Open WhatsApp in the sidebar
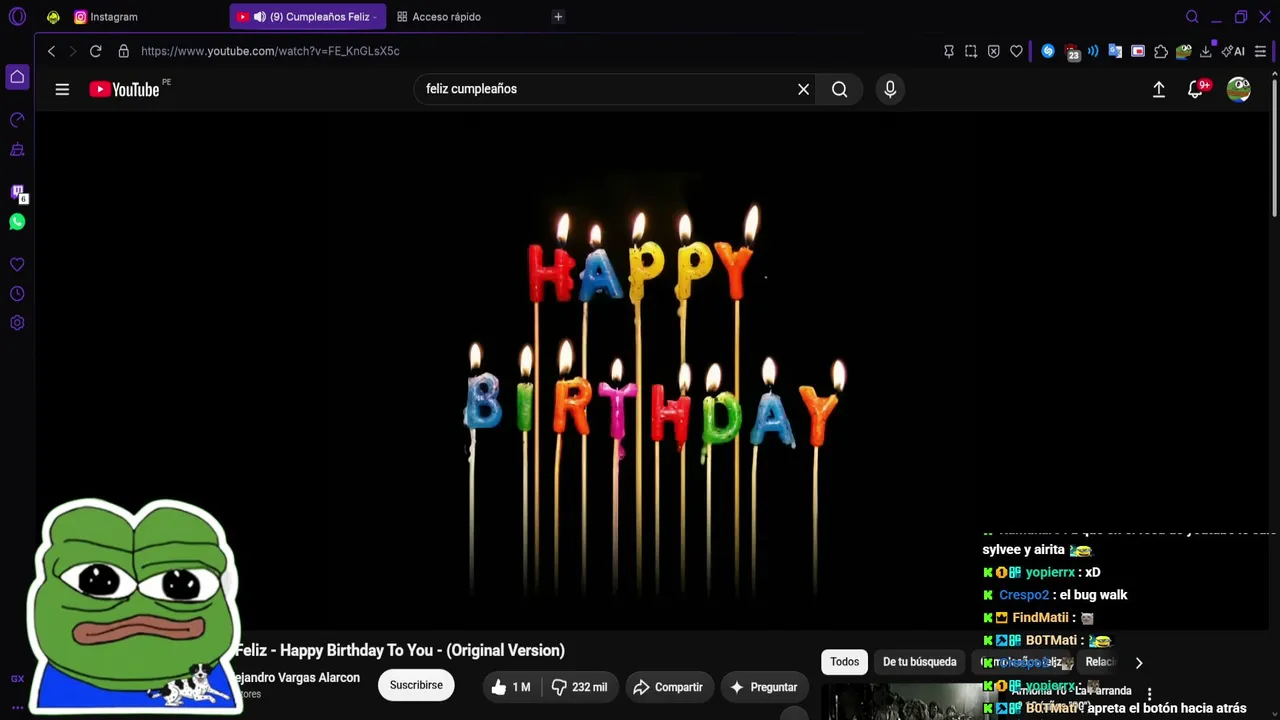 coord(17,222)
